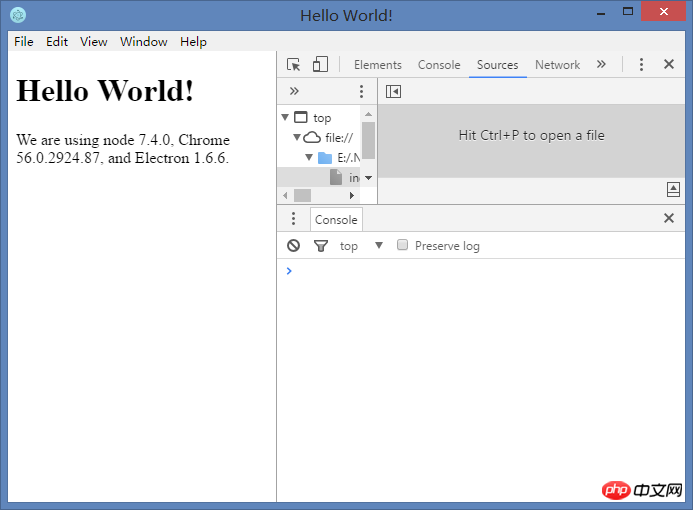693x510 pixels.
Task: Open the File menu
Action: (x=23, y=42)
